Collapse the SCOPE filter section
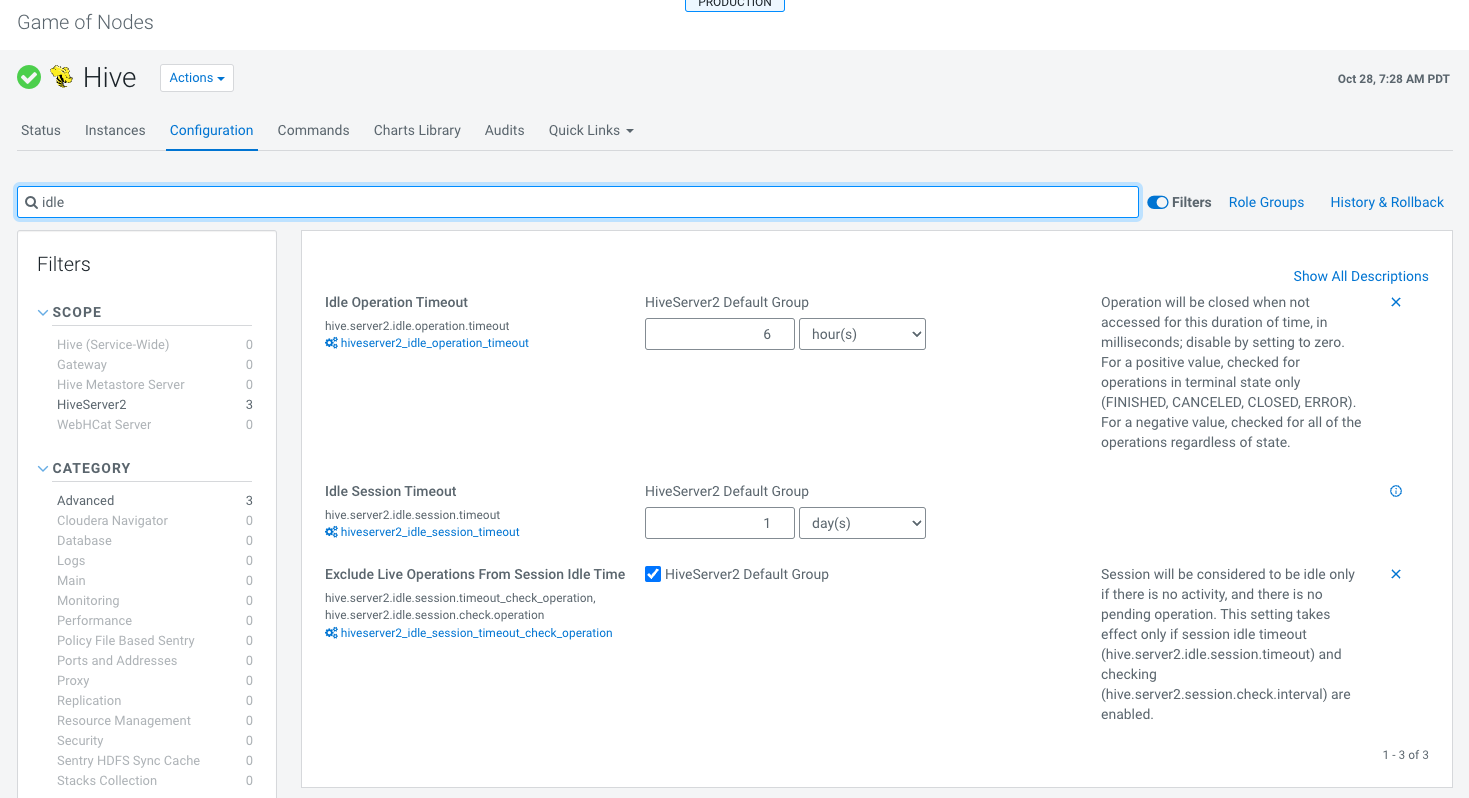1469x798 pixels. (42, 312)
